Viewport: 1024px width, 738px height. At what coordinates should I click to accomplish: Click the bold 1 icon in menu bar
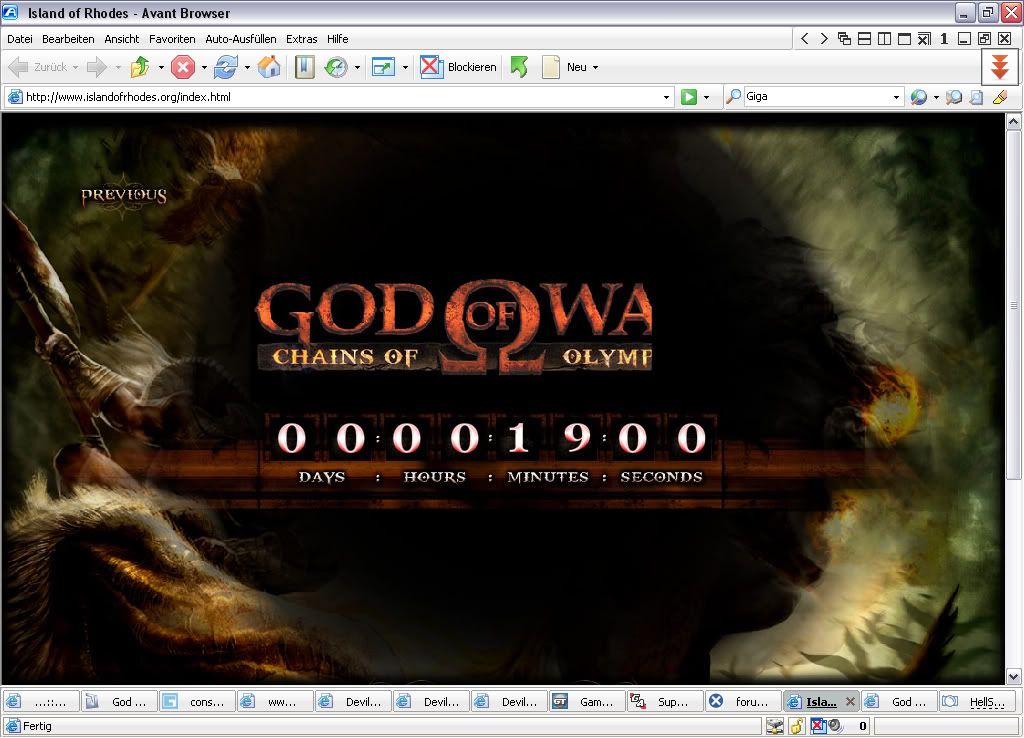pos(944,39)
